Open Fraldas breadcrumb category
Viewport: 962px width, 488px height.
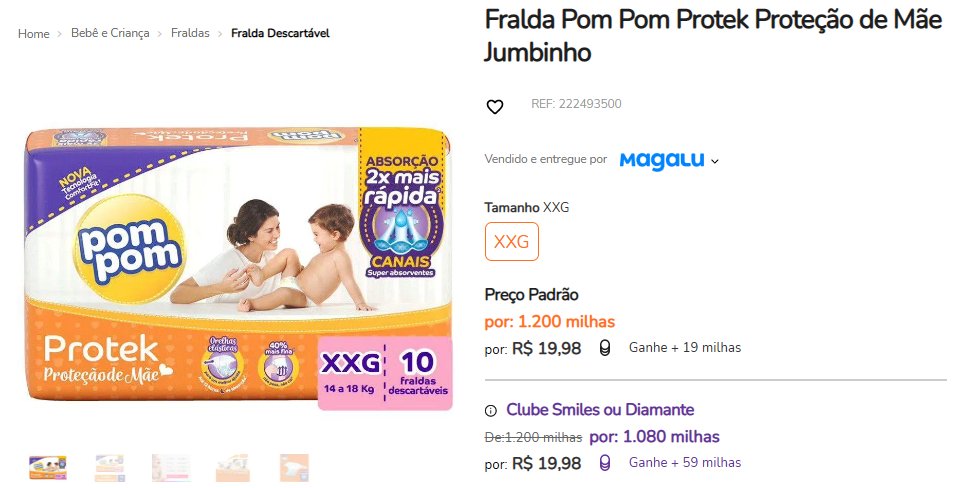(190, 33)
